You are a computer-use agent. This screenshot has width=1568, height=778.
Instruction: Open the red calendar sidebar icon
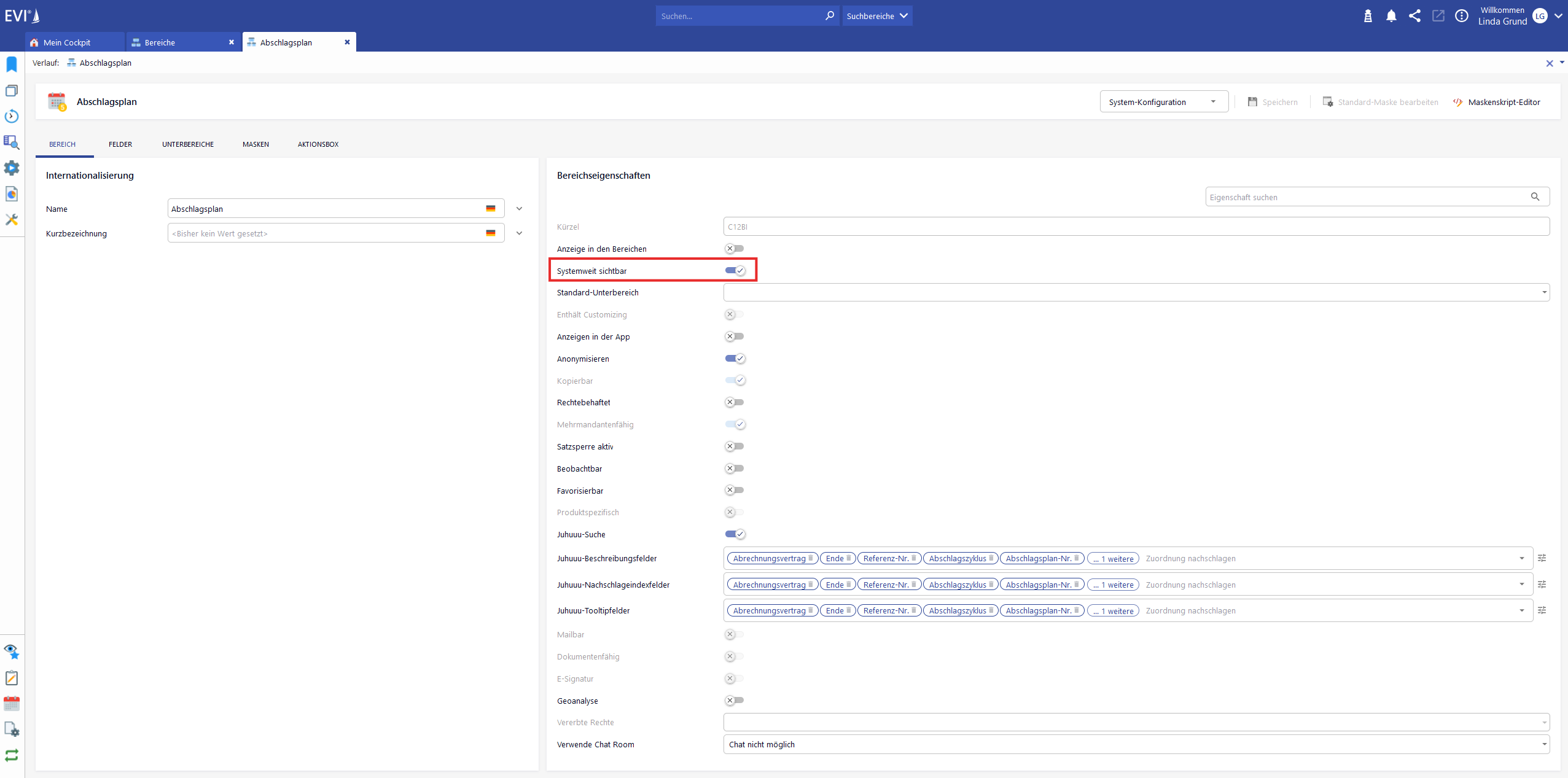point(12,703)
